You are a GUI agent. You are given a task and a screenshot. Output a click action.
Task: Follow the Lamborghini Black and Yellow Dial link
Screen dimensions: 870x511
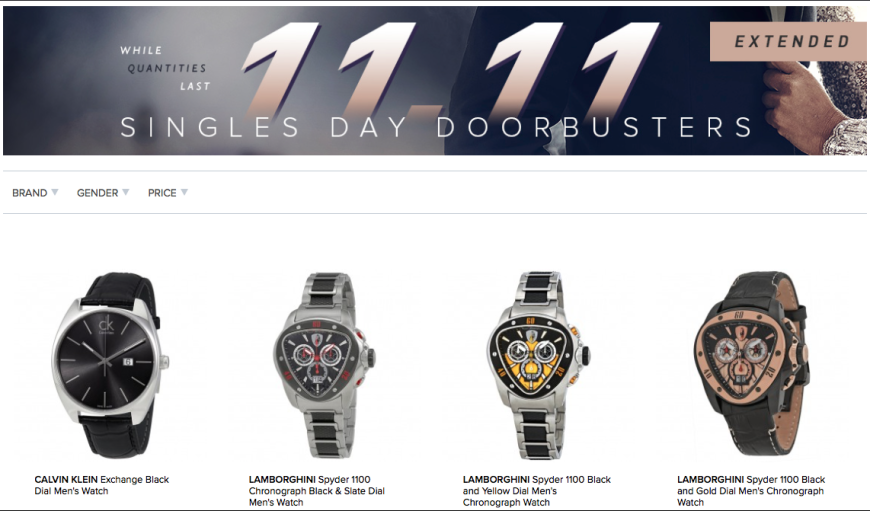pyautogui.click(x=537, y=491)
